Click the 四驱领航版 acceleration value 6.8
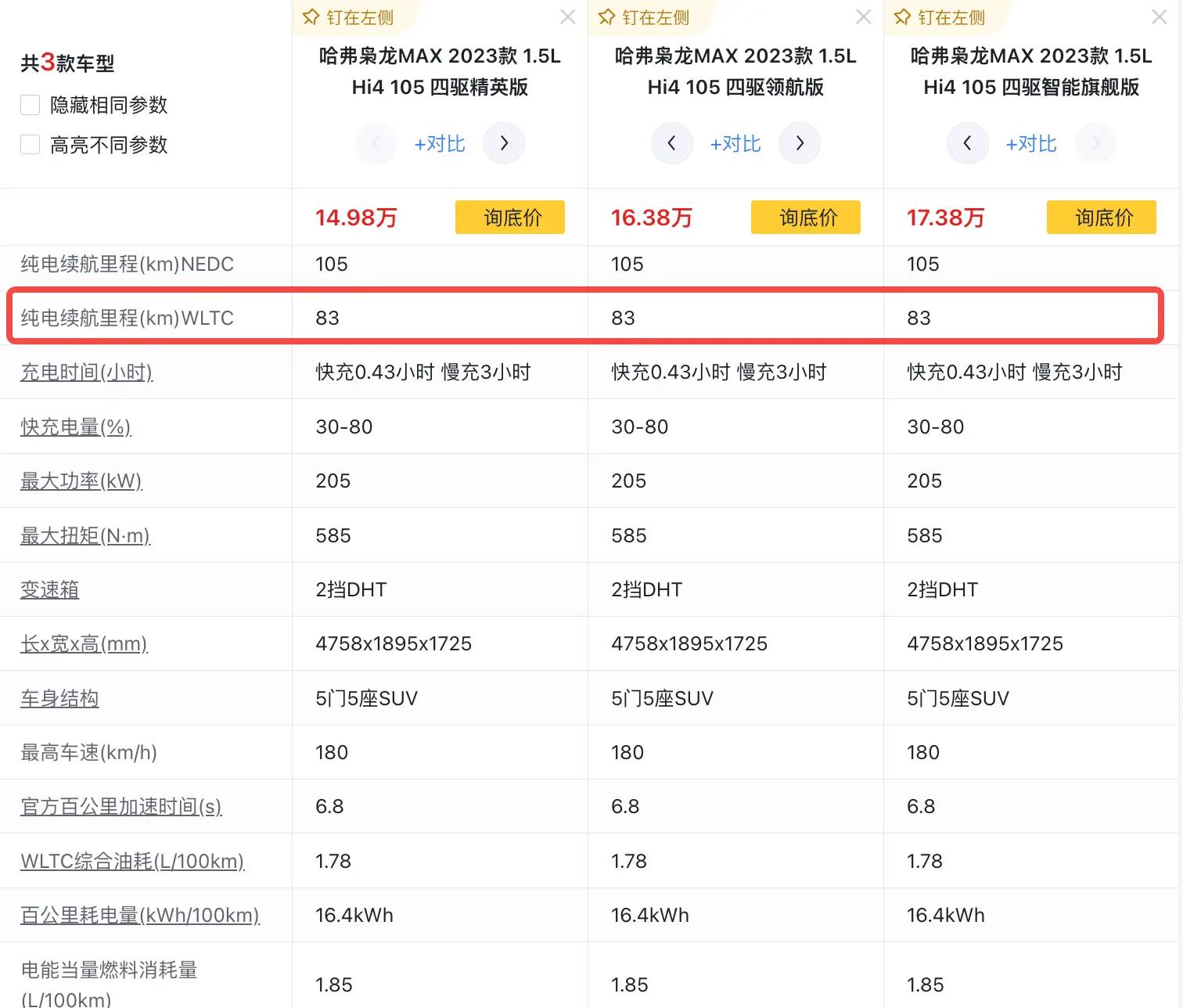1183x1008 pixels. coord(625,806)
